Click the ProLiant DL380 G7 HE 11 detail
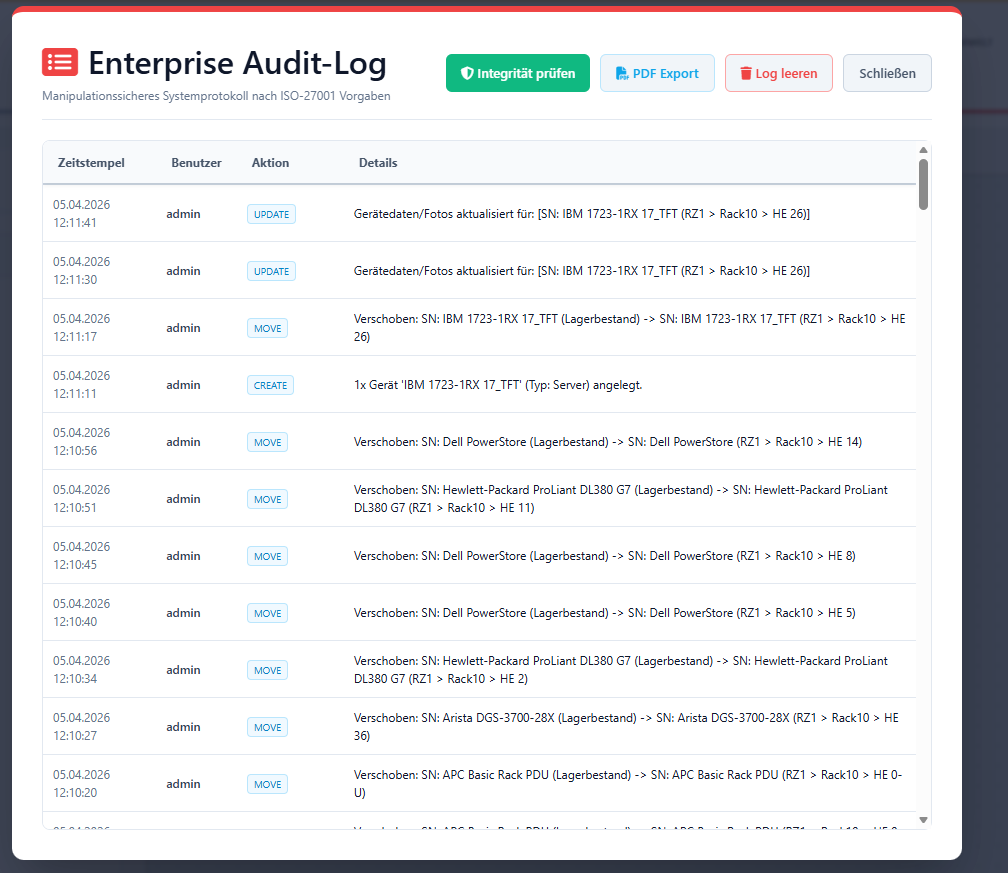The height and width of the screenshot is (873, 1008). 620,499
